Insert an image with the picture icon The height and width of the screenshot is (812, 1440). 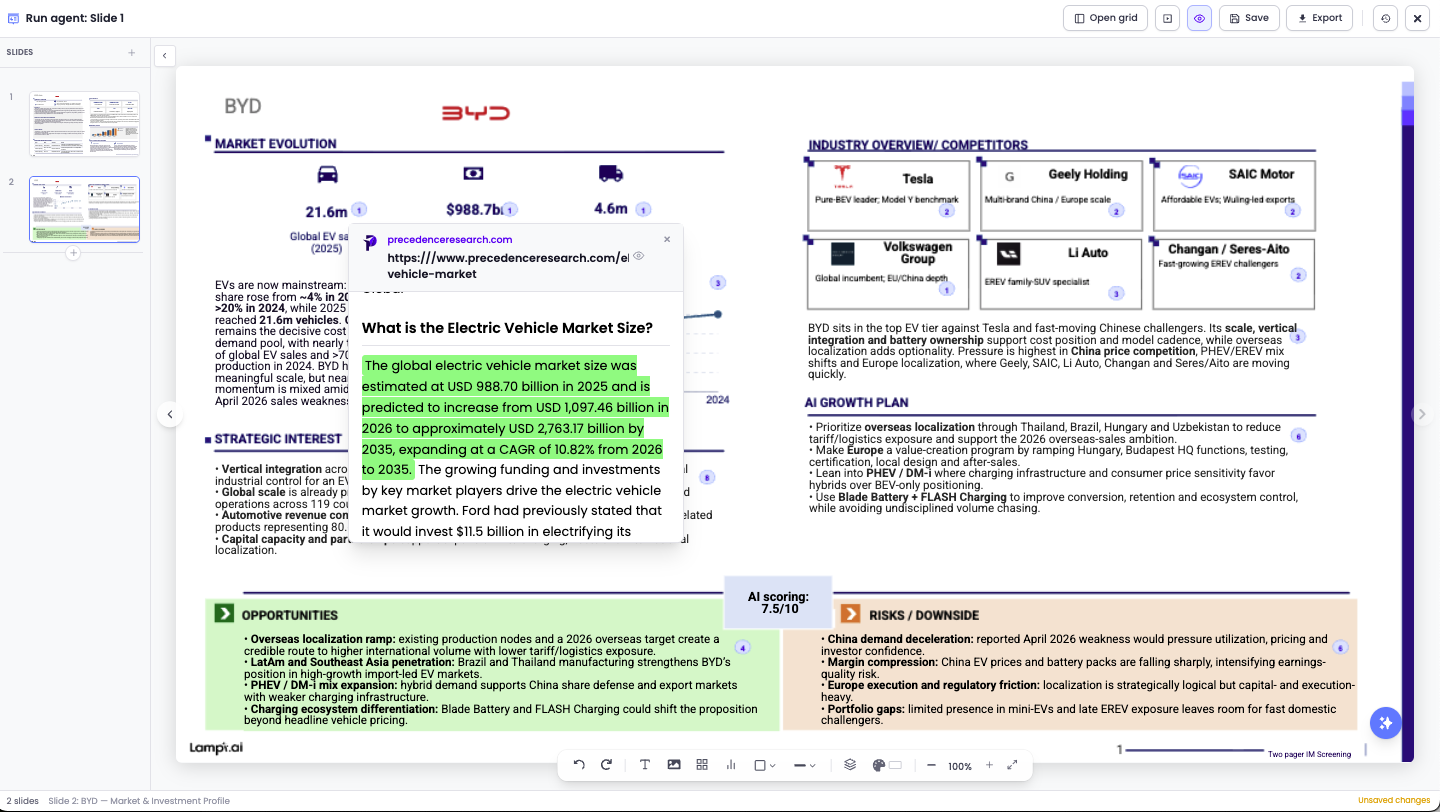(674, 765)
